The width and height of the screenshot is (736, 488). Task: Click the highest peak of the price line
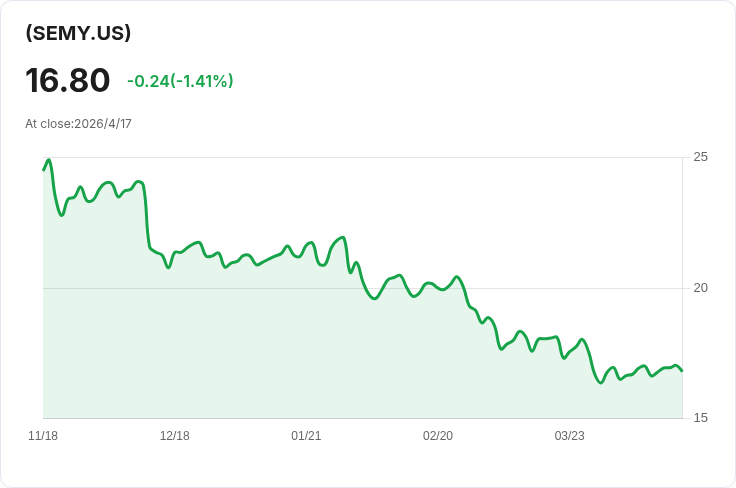point(48,160)
